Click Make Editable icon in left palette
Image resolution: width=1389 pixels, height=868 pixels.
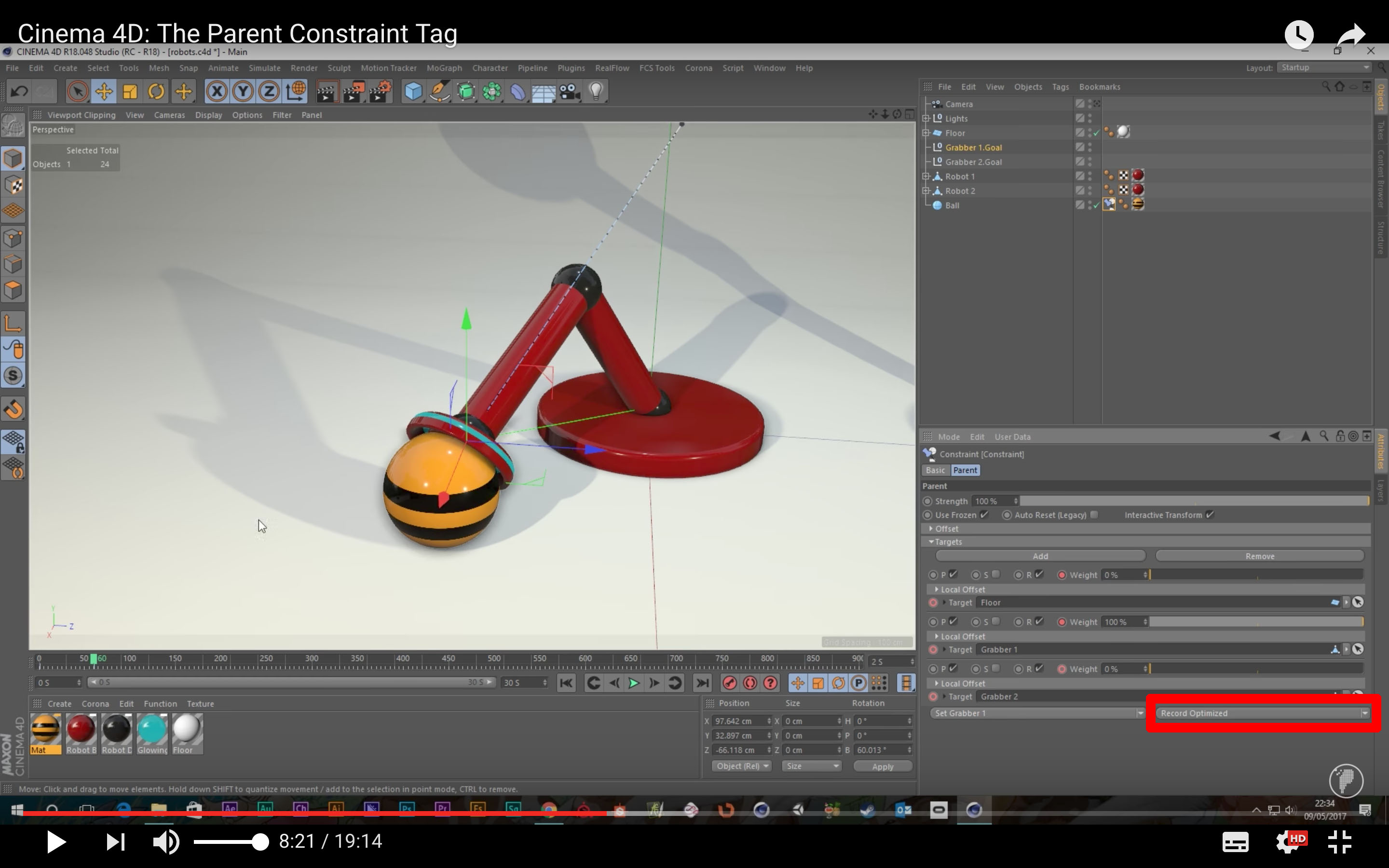click(13, 125)
